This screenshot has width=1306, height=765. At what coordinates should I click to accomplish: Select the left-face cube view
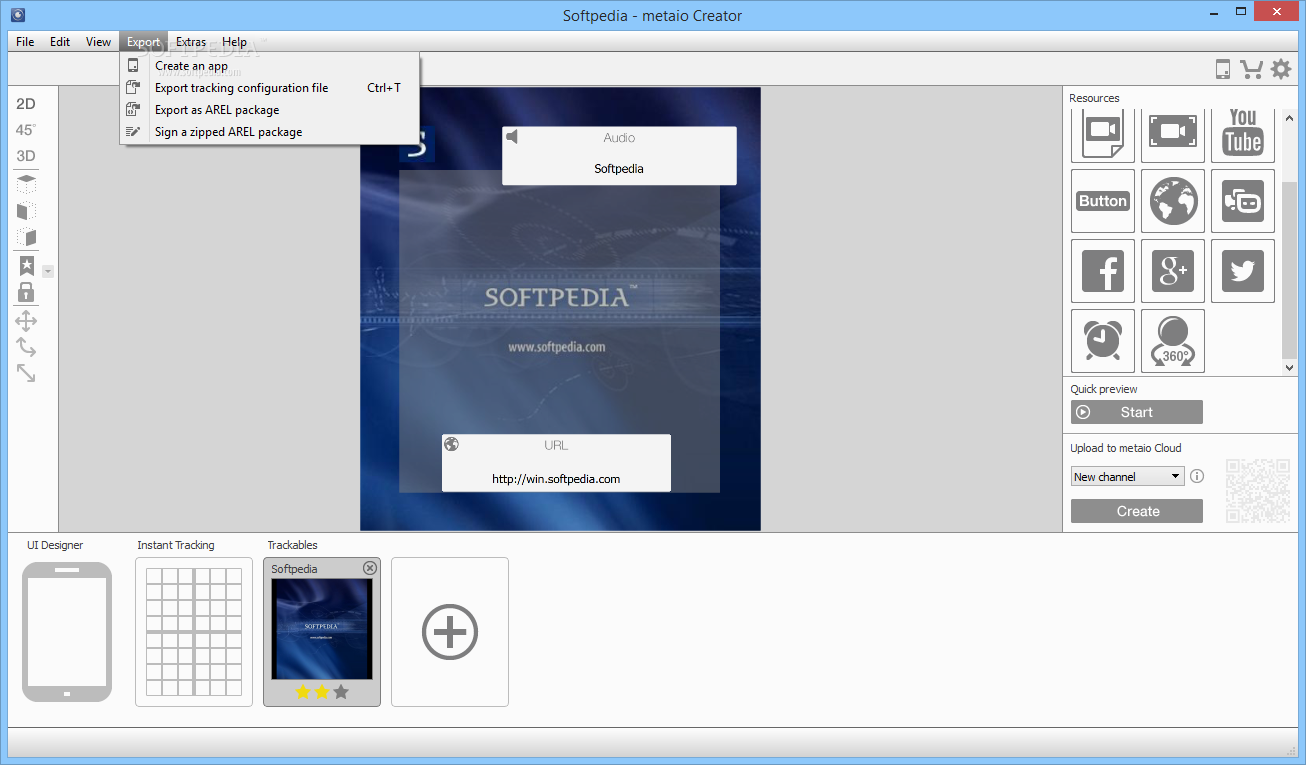pos(26,211)
